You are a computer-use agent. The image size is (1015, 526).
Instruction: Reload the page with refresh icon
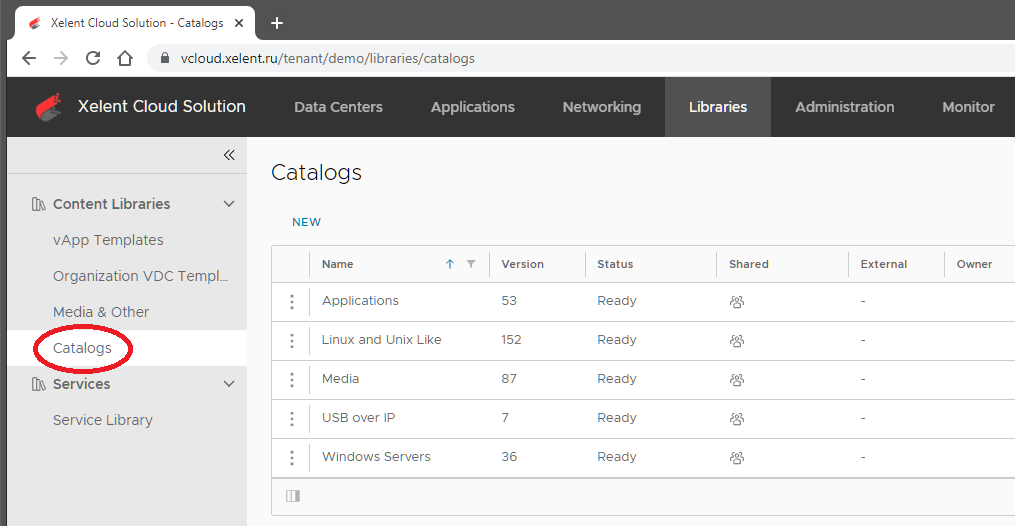tap(93, 58)
